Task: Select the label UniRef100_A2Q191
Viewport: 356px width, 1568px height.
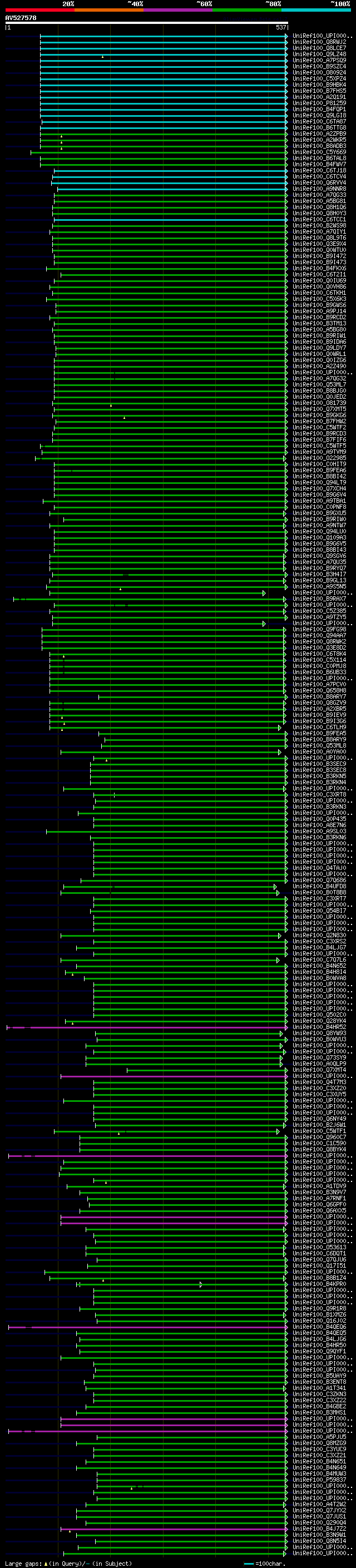Action: [319, 97]
